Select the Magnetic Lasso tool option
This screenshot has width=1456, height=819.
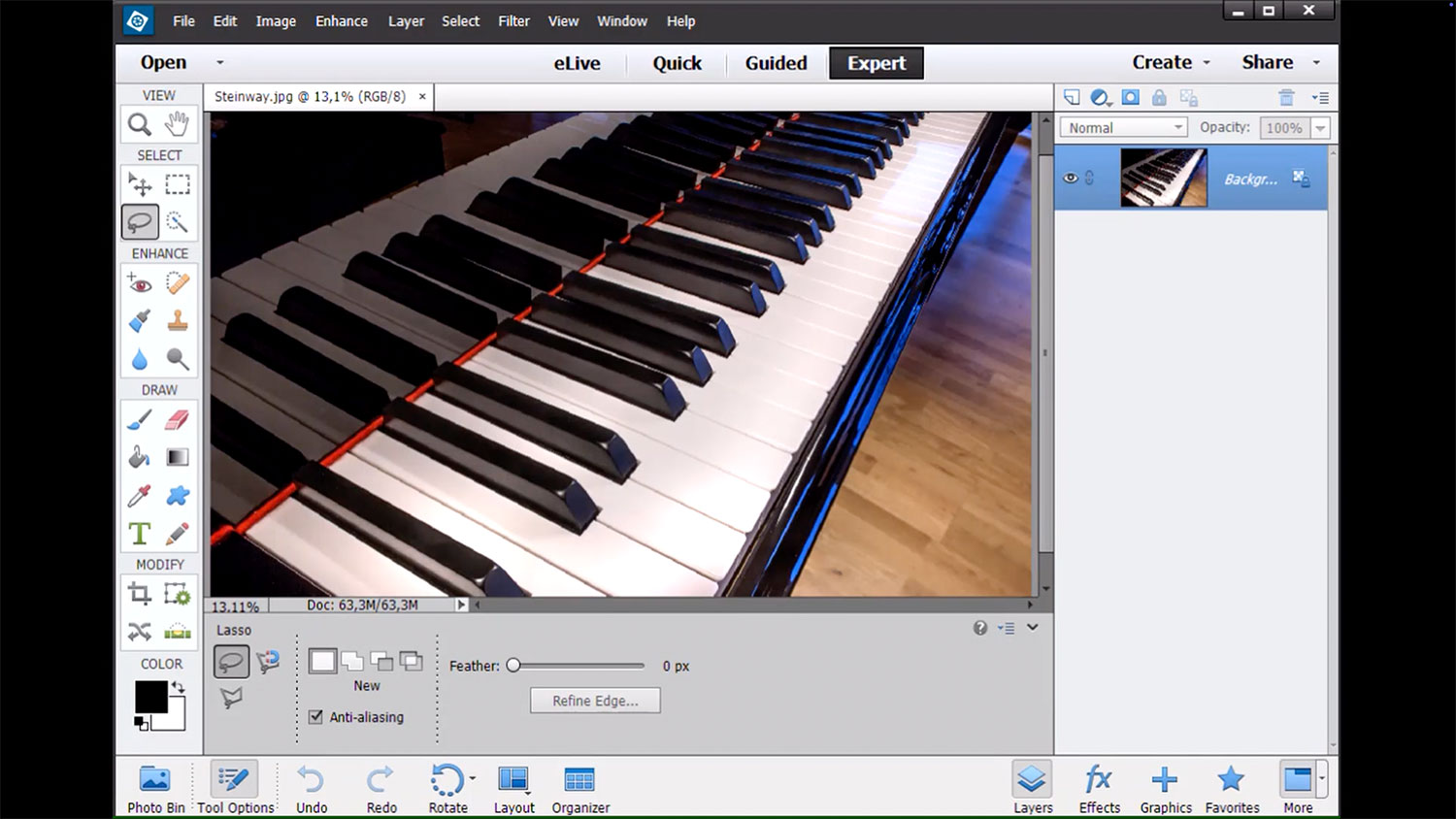tap(268, 662)
